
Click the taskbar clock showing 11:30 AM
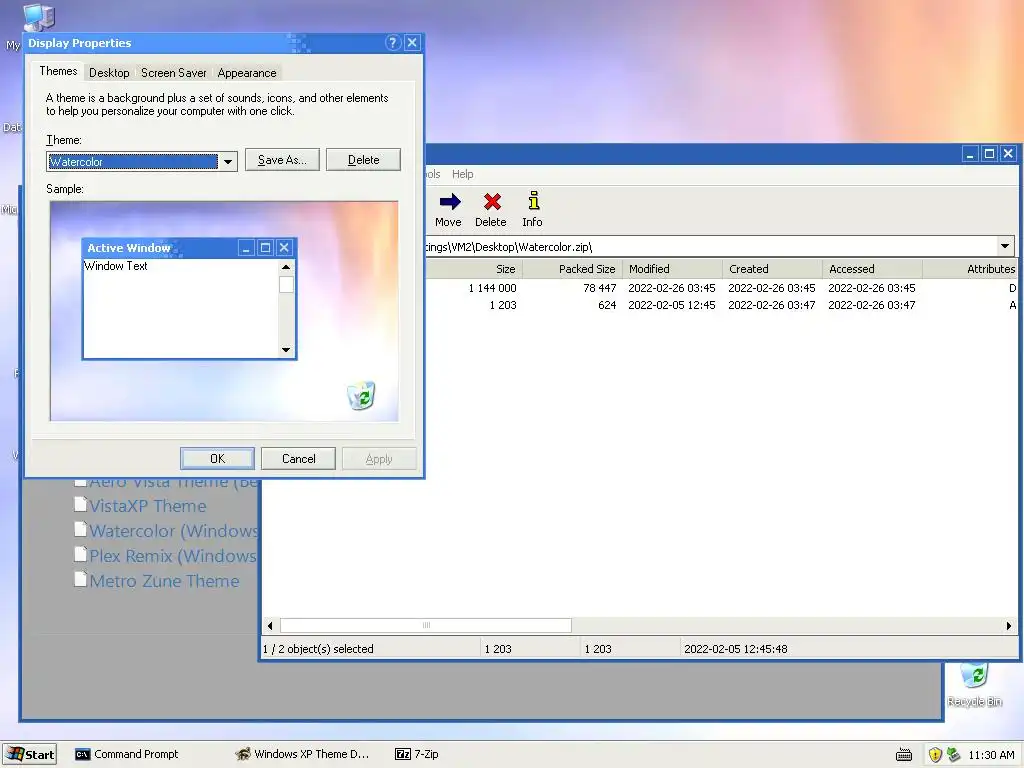click(x=991, y=755)
